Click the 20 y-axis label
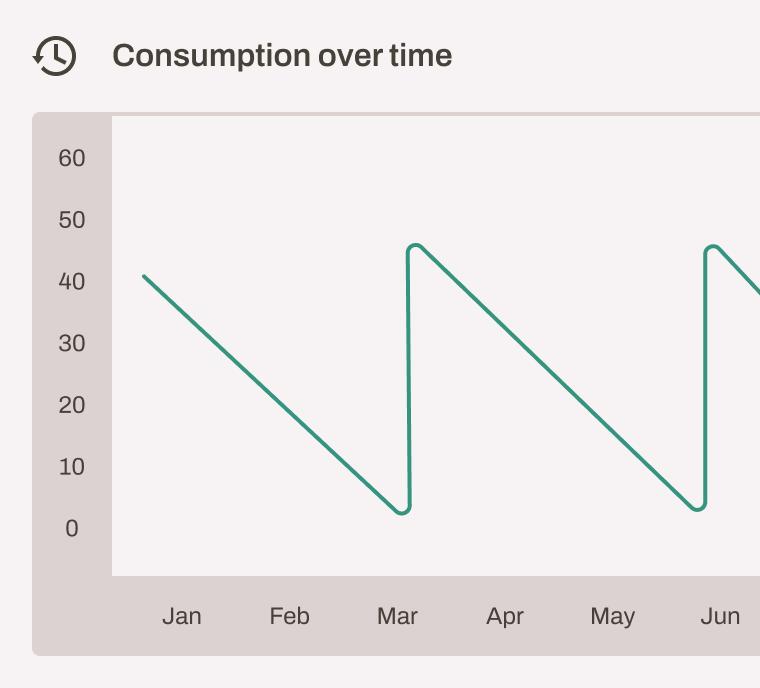Image resolution: width=760 pixels, height=688 pixels. coord(72,405)
